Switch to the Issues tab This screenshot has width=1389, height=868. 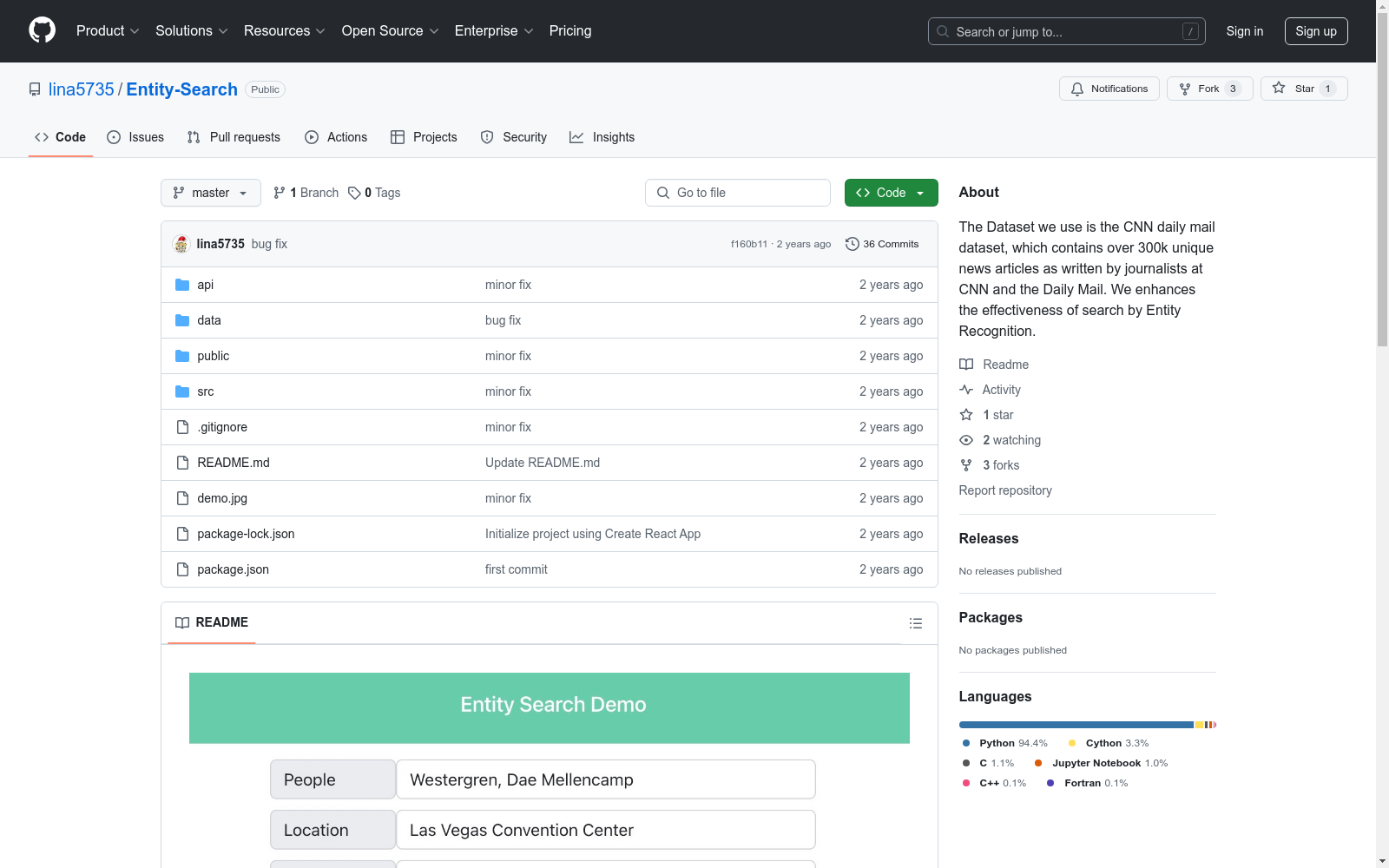click(135, 137)
